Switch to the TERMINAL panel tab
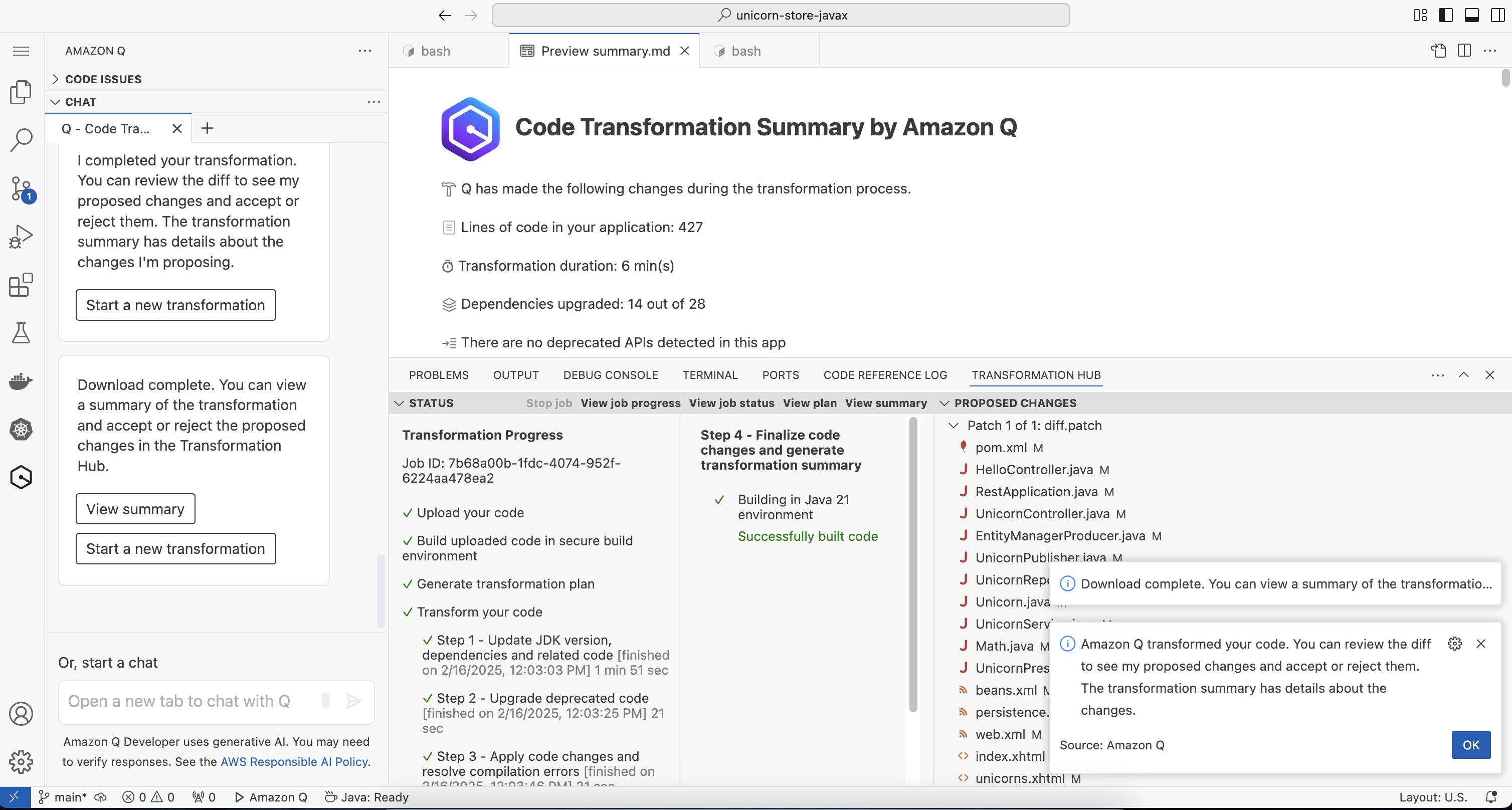The width and height of the screenshot is (1512, 810). point(710,375)
